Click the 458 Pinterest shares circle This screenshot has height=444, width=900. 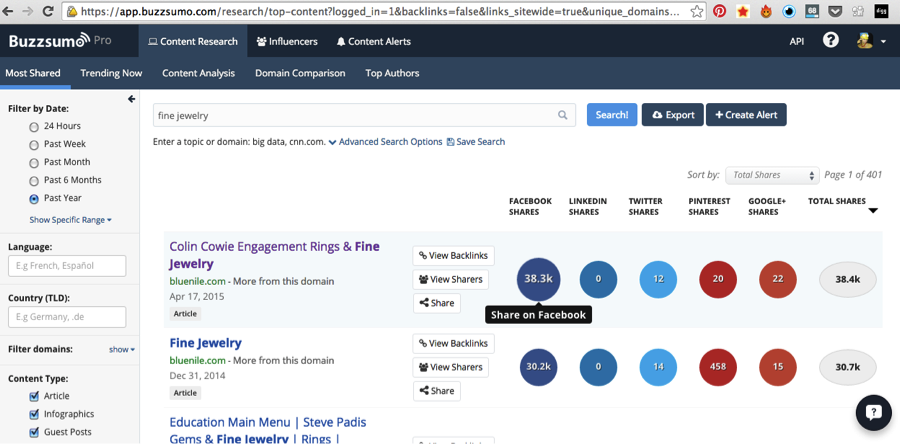[718, 367]
